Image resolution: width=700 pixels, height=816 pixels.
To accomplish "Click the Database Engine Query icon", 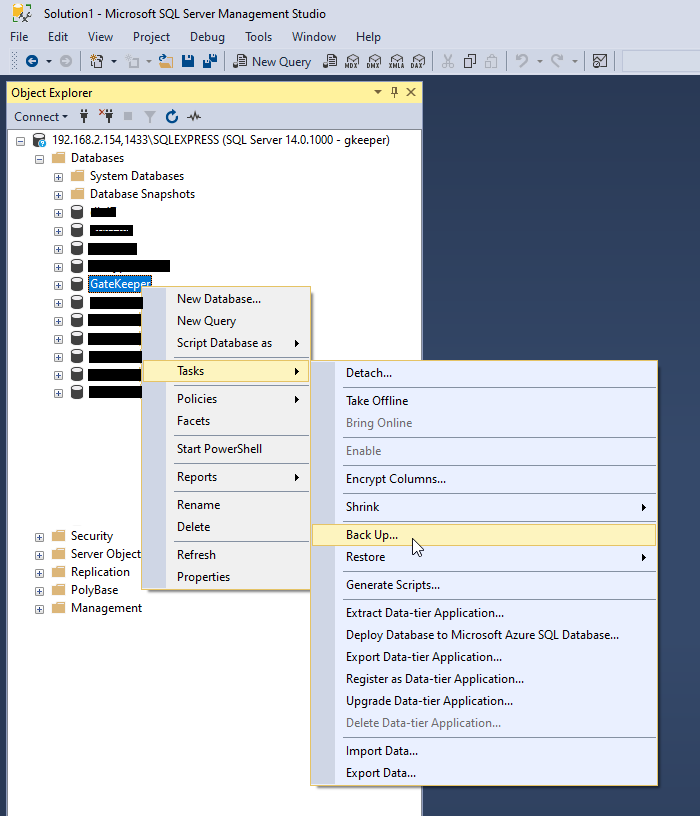I will click(330, 61).
